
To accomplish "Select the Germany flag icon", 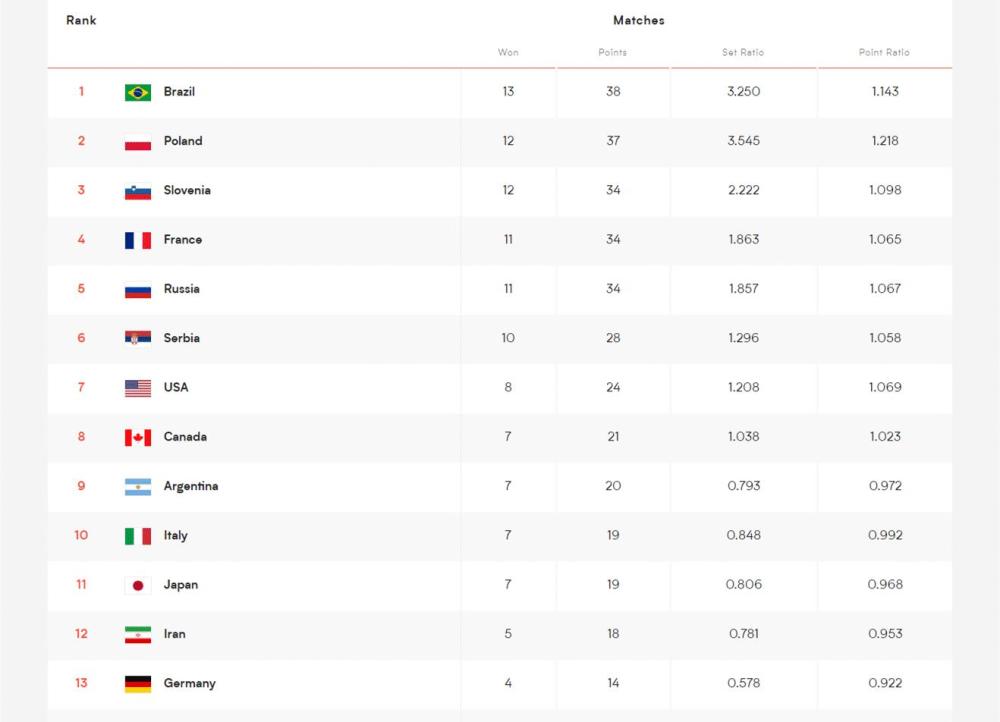I will click(138, 684).
